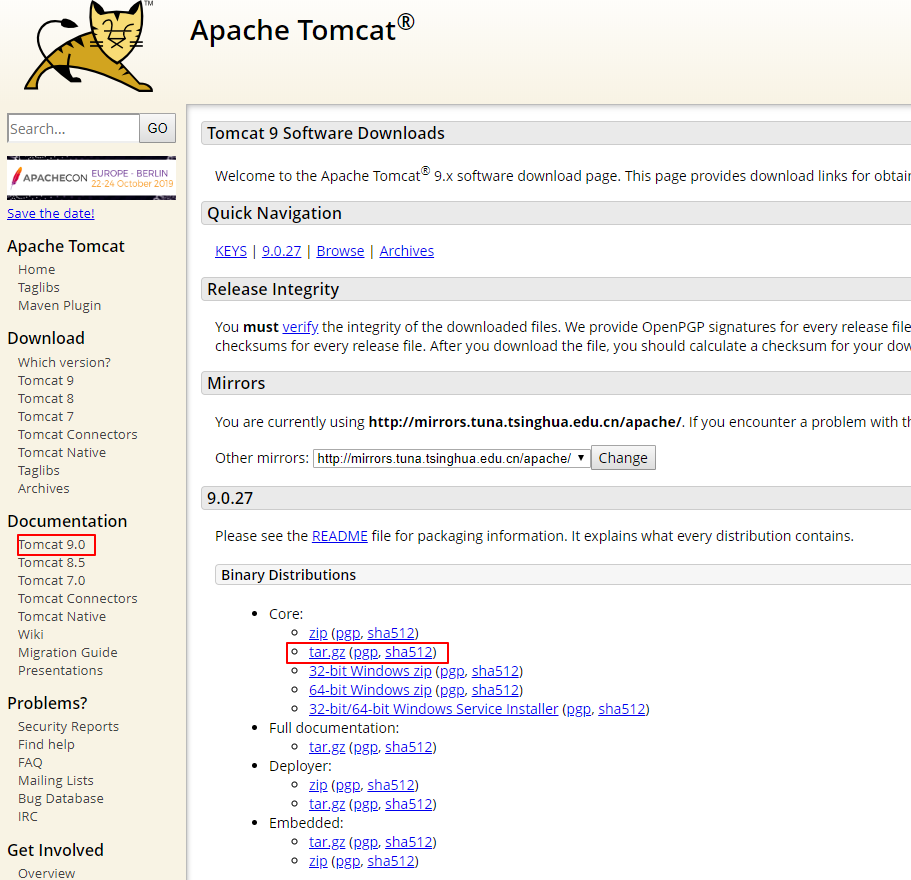Open Which version? under Download

click(64, 362)
